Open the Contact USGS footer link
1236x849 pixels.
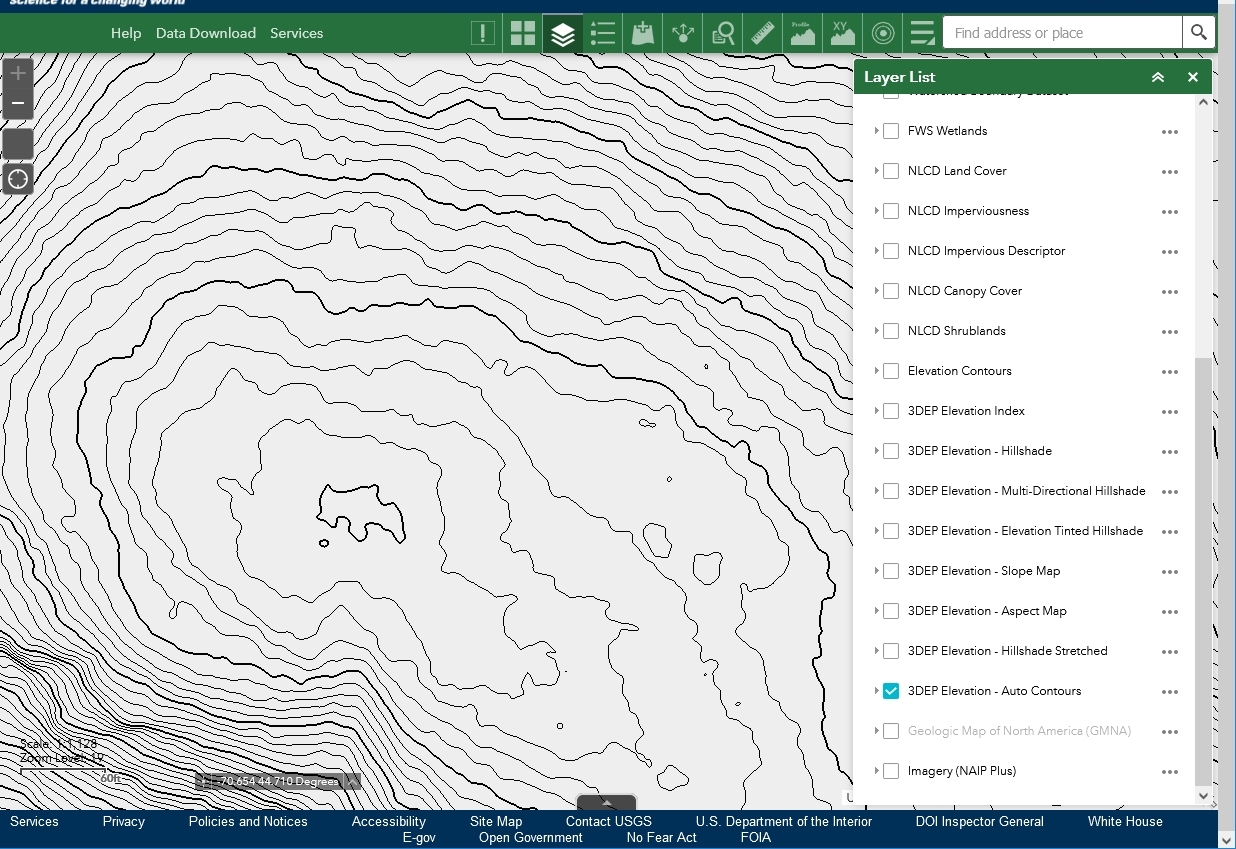coord(608,821)
